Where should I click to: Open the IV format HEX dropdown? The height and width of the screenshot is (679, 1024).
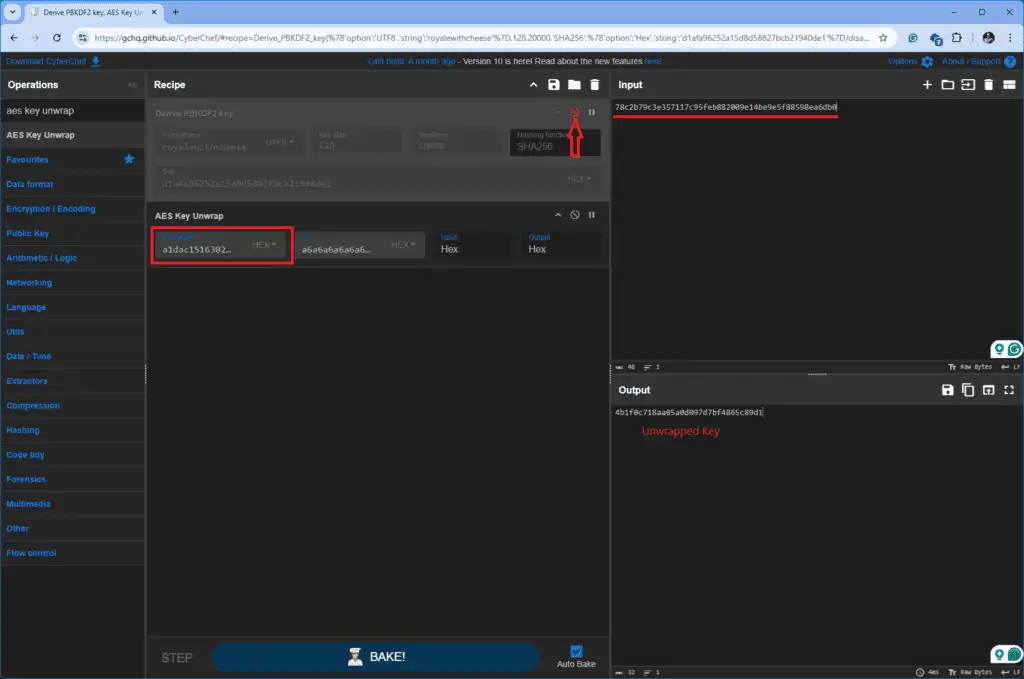[403, 245]
